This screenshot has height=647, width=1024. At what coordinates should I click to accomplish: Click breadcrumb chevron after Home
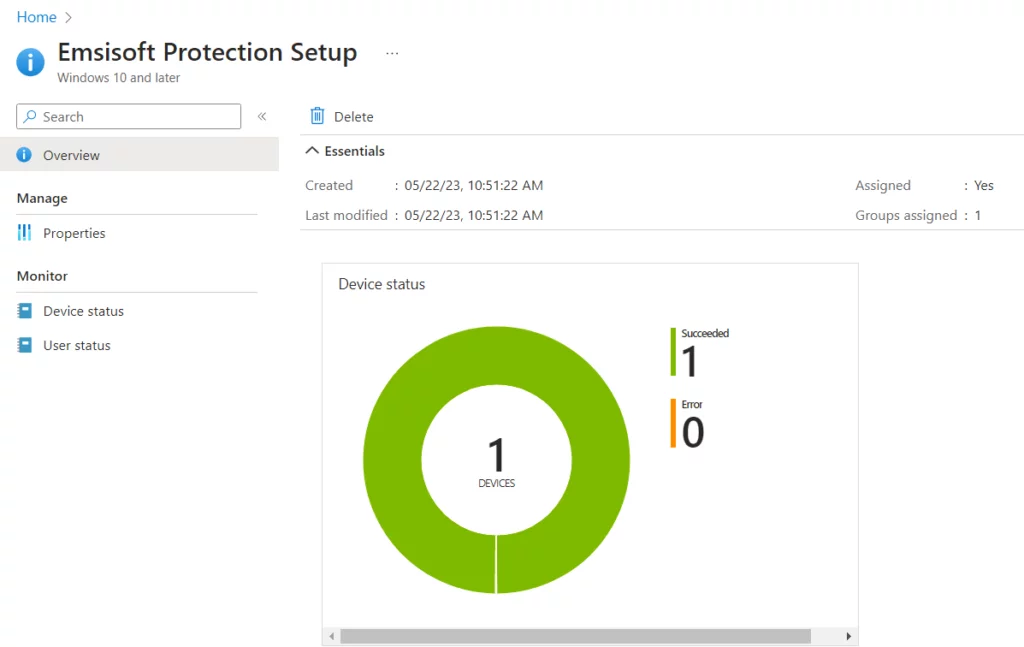coord(68,18)
